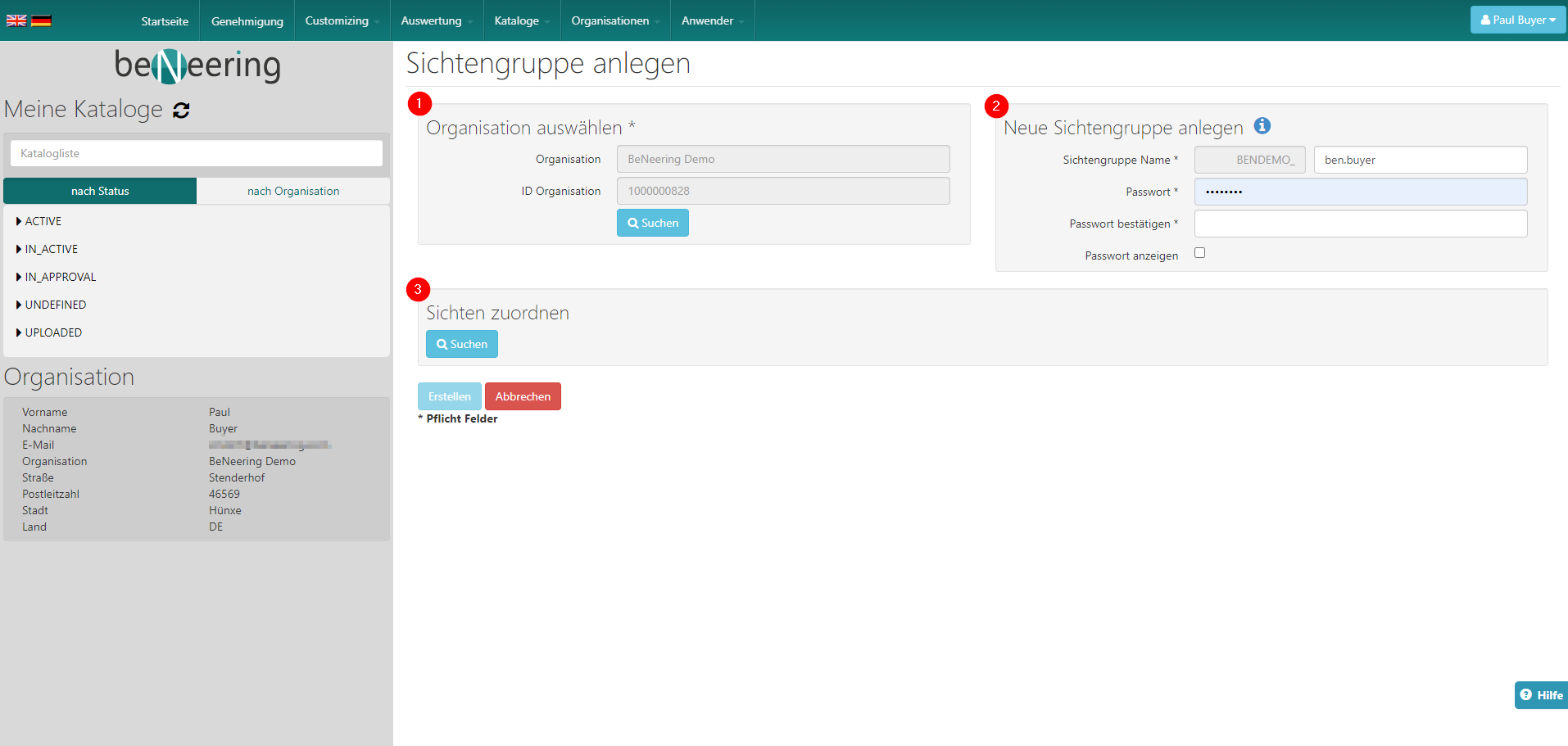
Task: Search views under Sichten zuordnen
Action: (461, 344)
